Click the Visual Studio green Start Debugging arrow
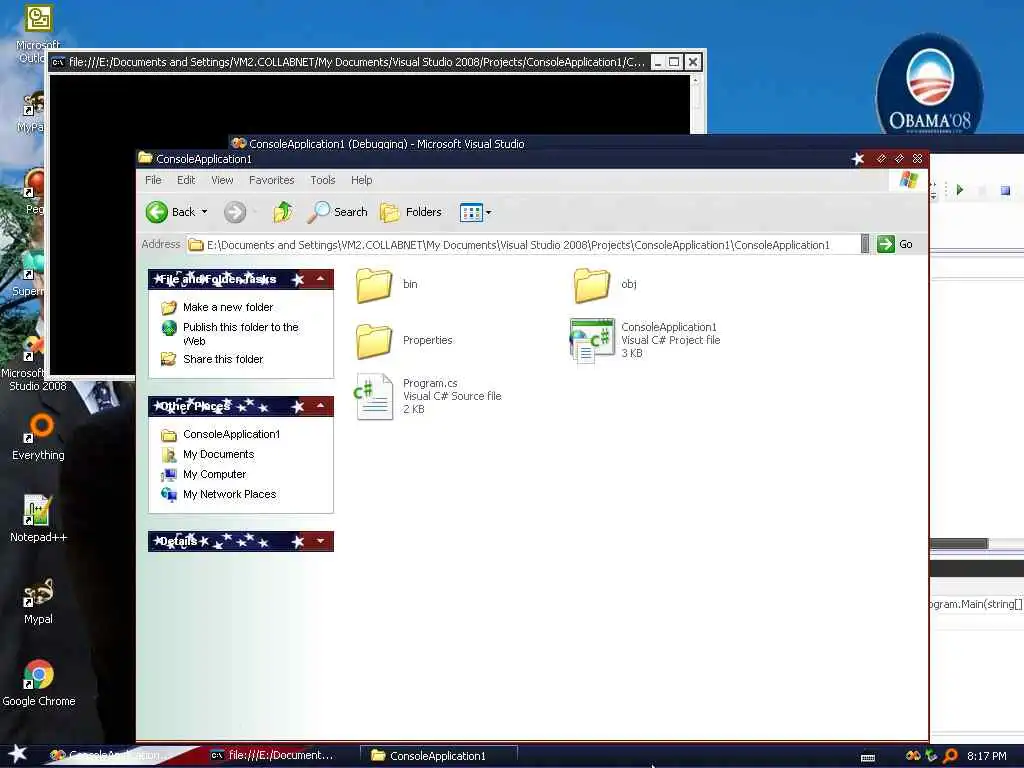This screenshot has width=1024, height=768. coord(960,190)
